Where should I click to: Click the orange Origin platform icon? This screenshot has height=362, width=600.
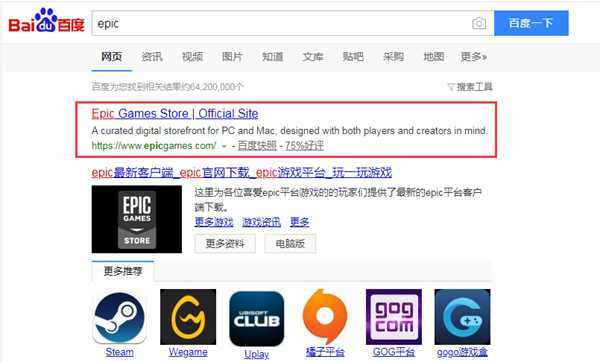pyautogui.click(x=324, y=317)
